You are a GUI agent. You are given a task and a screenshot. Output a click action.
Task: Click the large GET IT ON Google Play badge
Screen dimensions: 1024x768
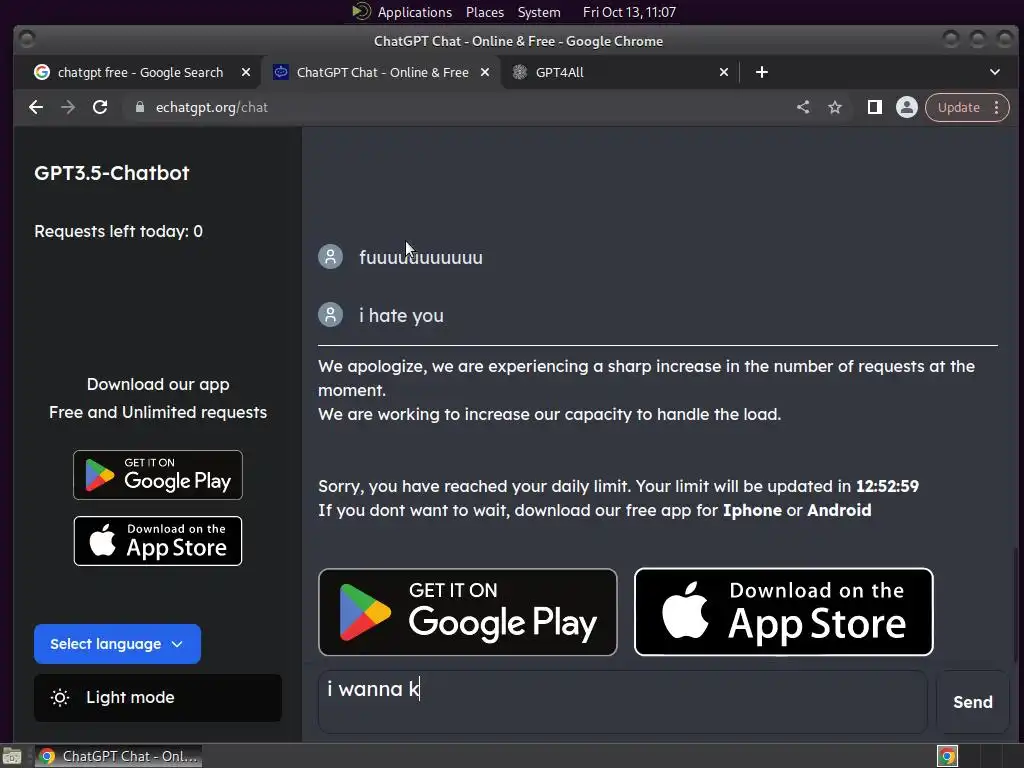(468, 612)
